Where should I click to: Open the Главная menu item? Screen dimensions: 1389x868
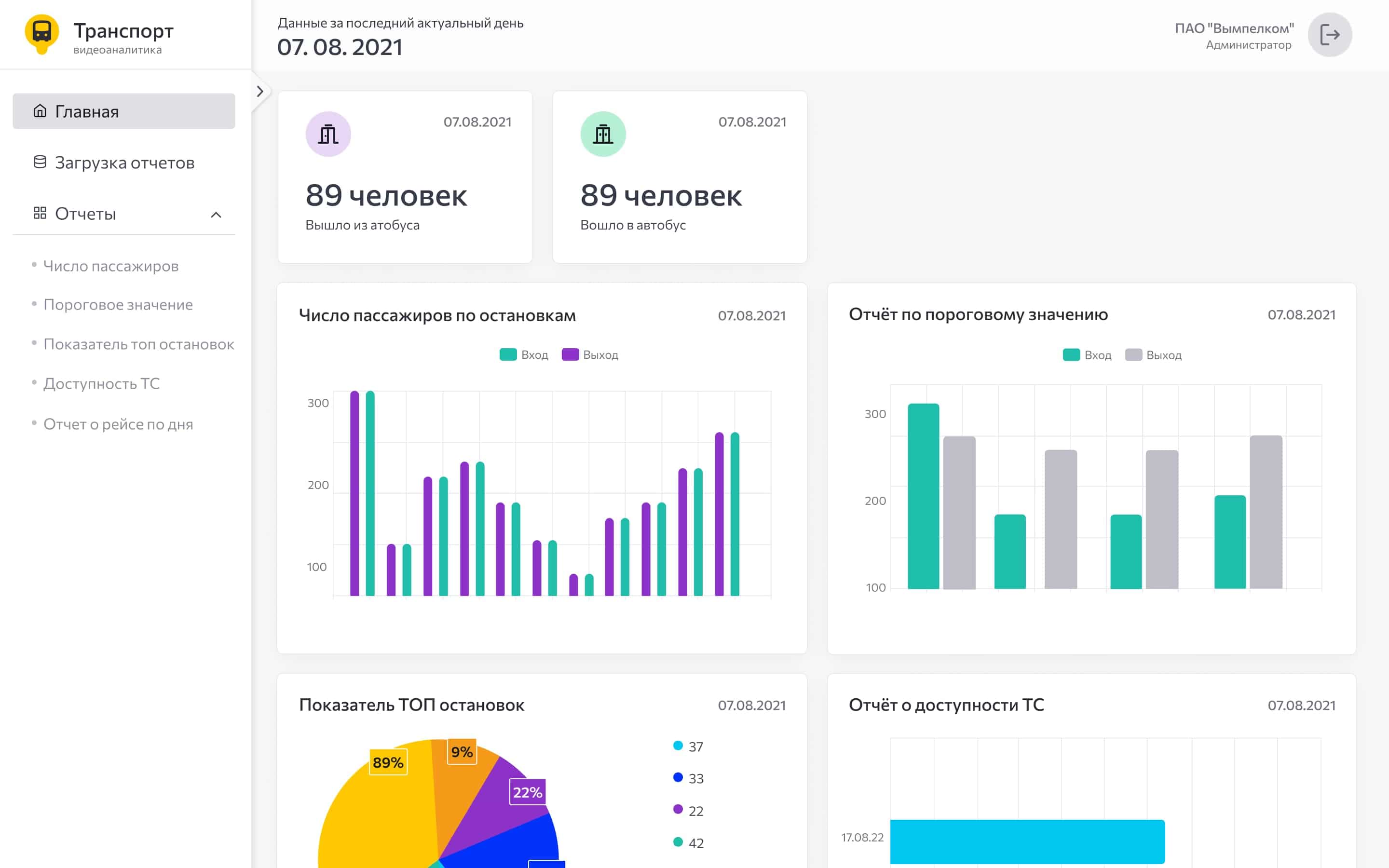point(124,111)
